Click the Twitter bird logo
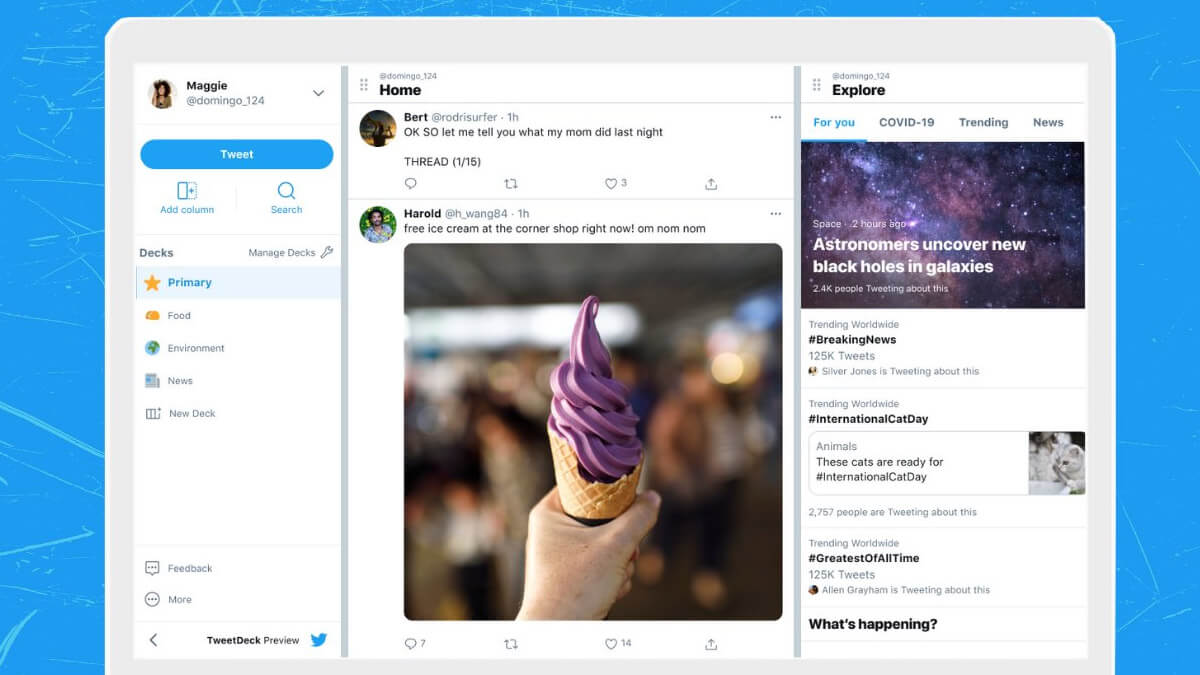 click(x=319, y=640)
